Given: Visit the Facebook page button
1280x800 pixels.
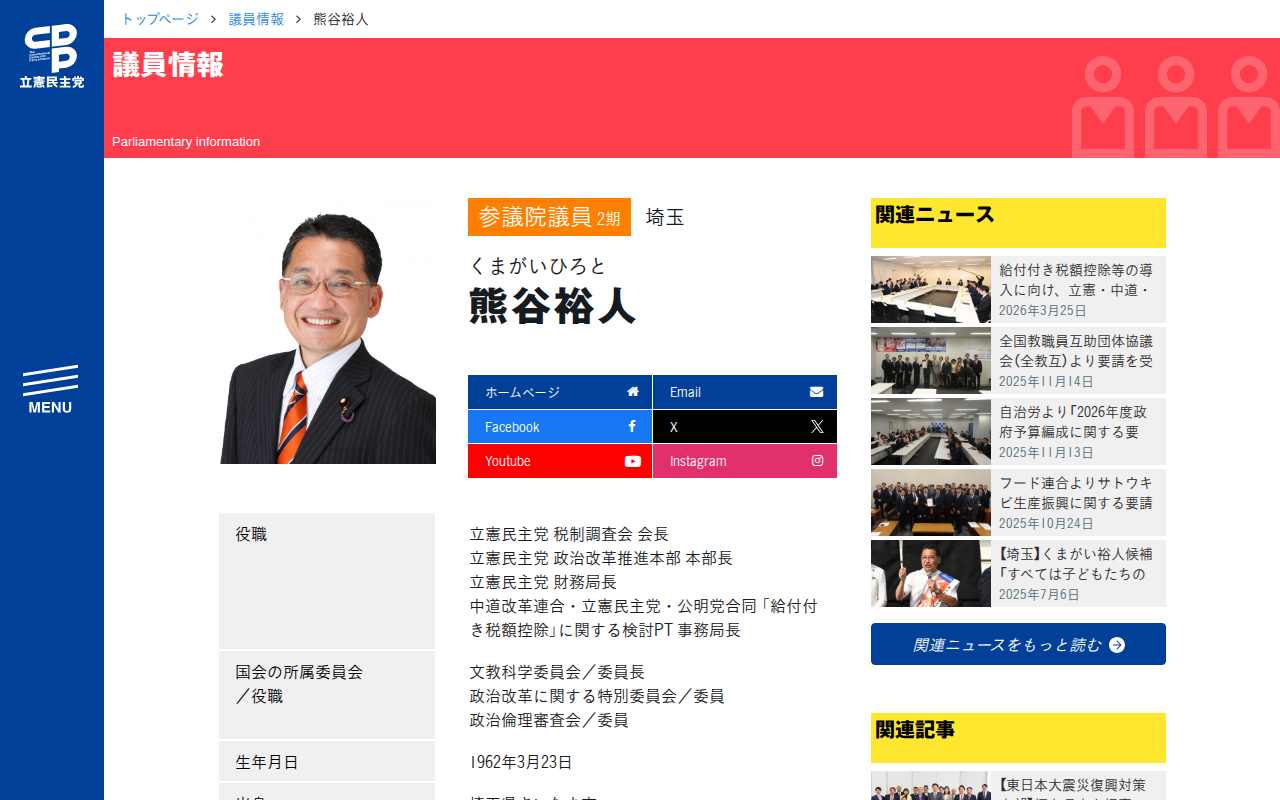Looking at the screenshot, I should pyautogui.click(x=560, y=426).
